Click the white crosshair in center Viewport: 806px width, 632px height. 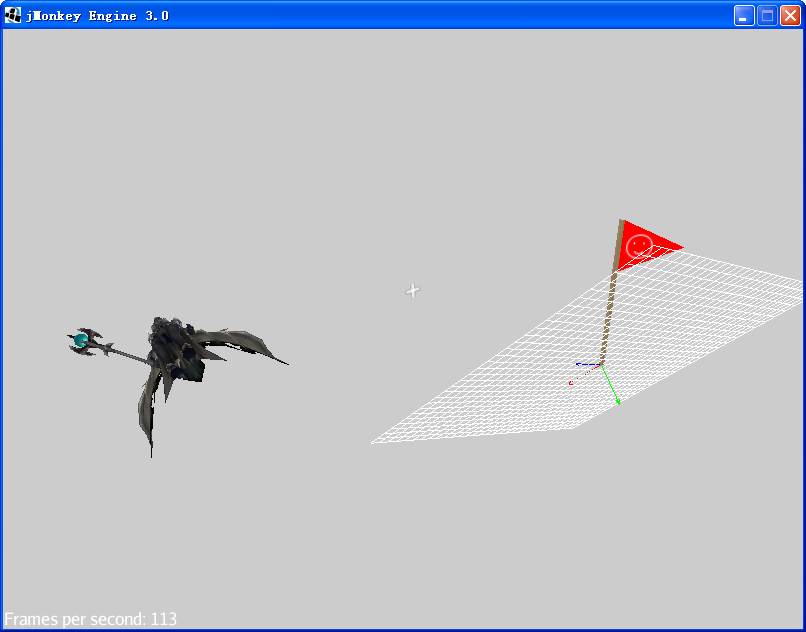click(413, 291)
